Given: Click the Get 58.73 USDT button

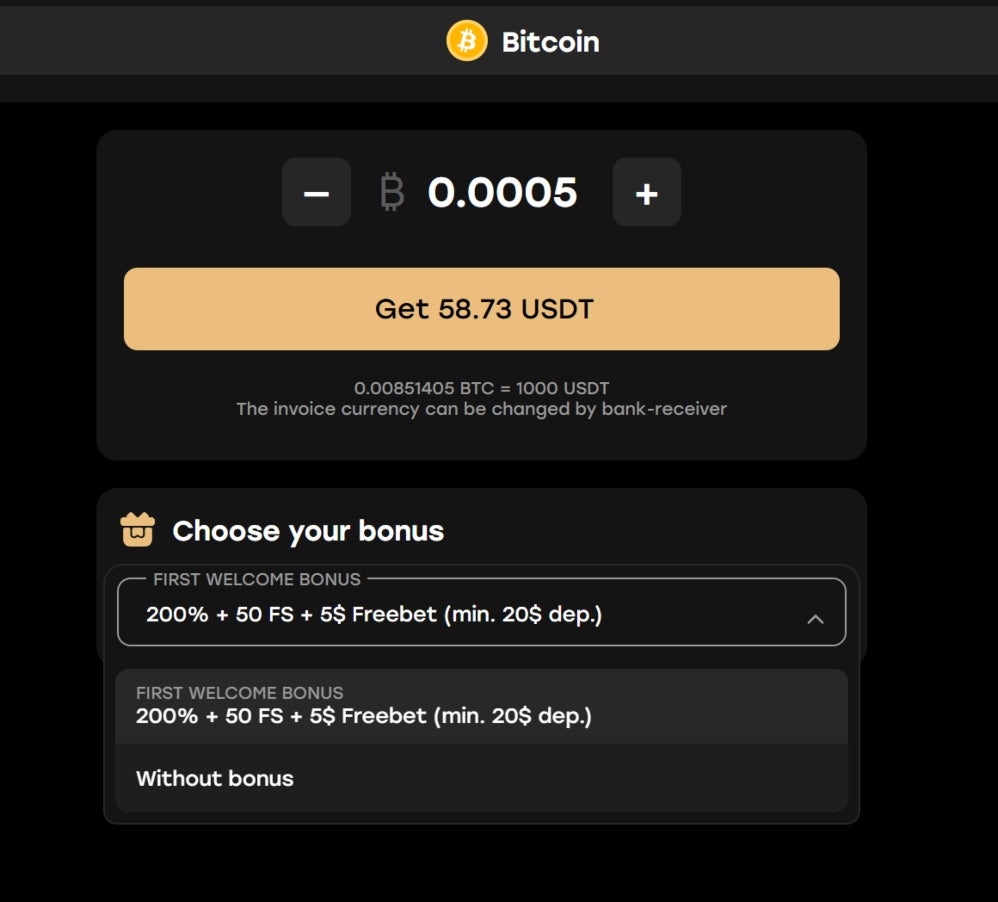Looking at the screenshot, I should point(482,309).
